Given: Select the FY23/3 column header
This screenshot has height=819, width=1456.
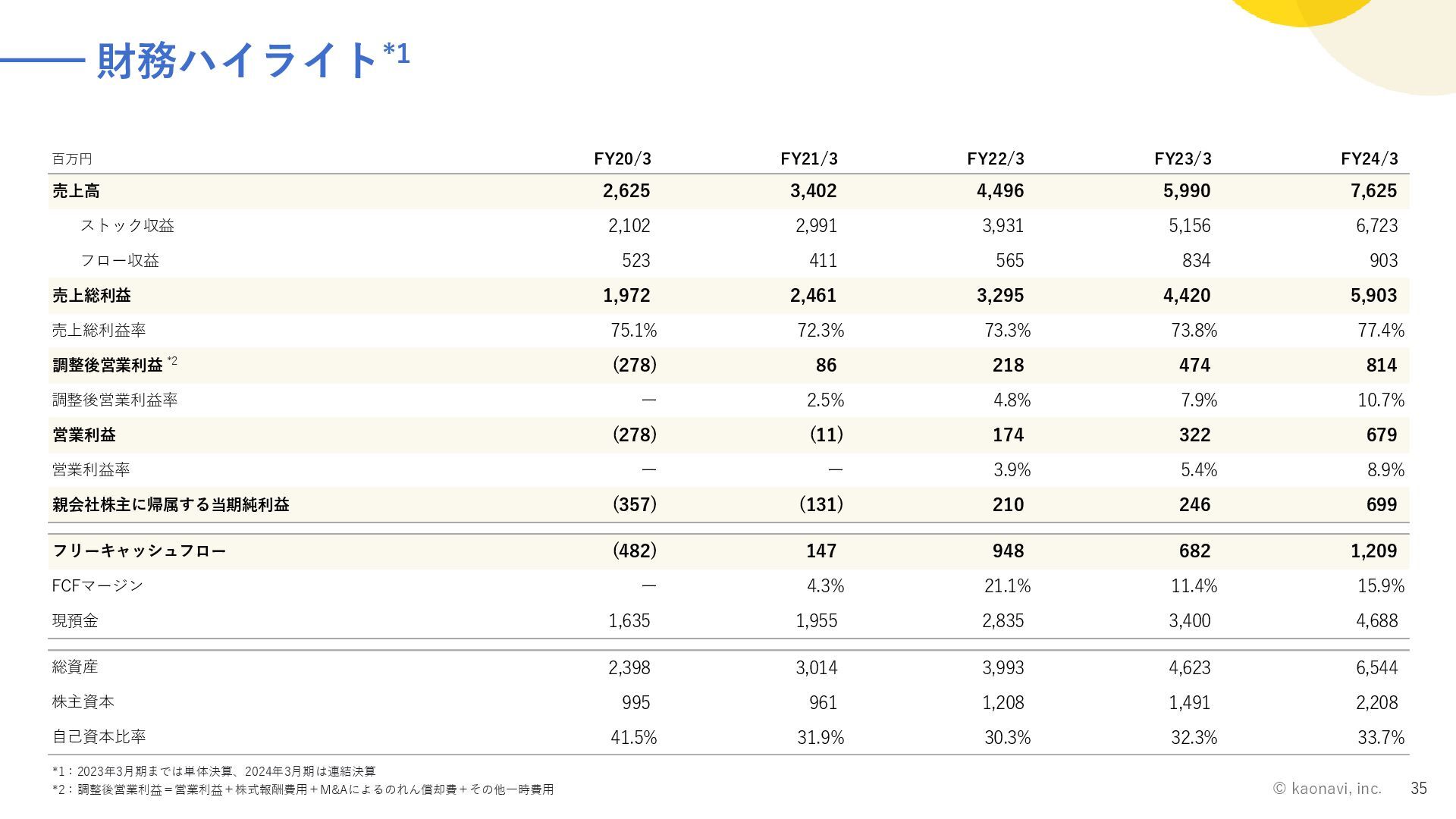Looking at the screenshot, I should click(1183, 158).
